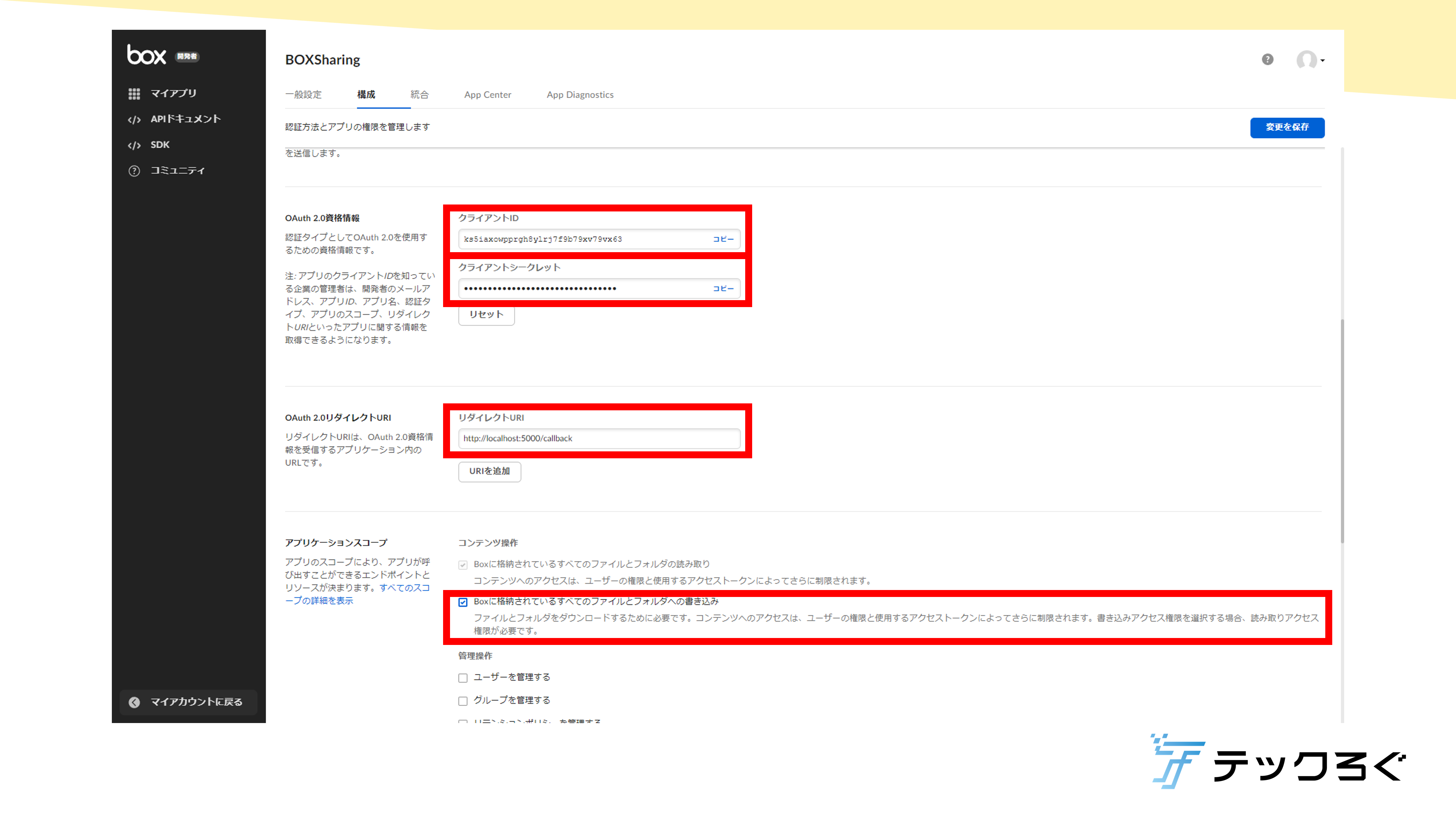The width and height of the screenshot is (1456, 819).
Task: Click the リセット button
Action: tap(486, 315)
